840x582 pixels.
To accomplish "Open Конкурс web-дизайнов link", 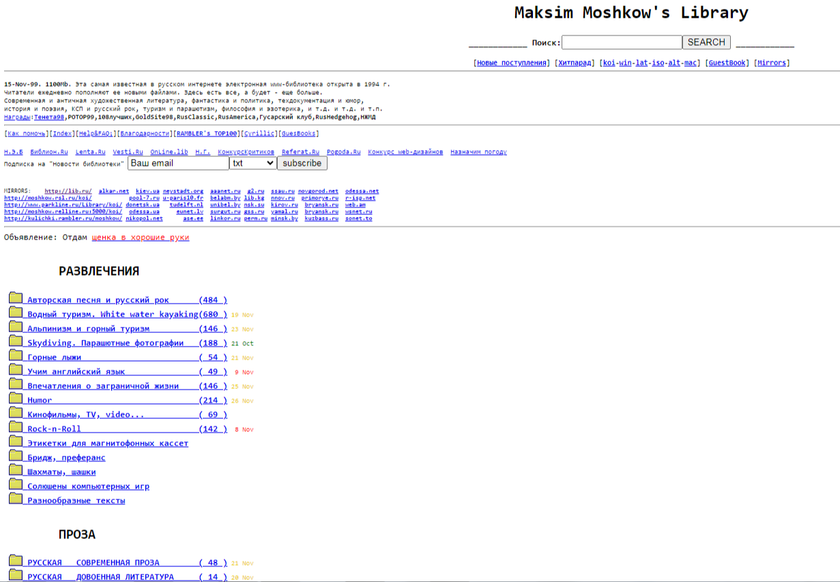I will click(406, 152).
